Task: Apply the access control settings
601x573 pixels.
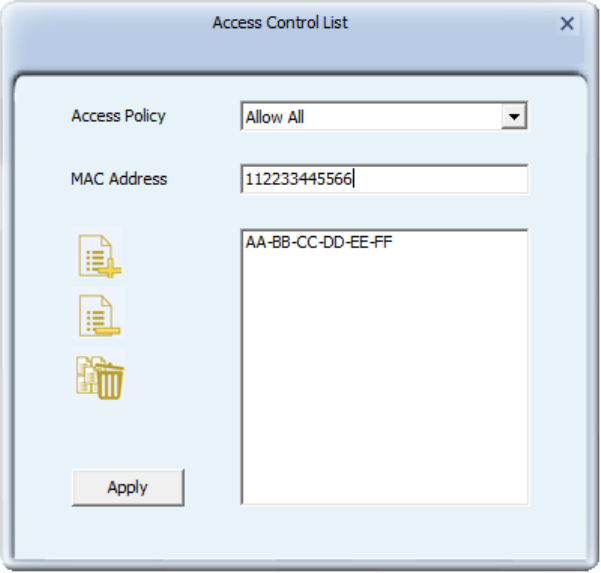Action: click(x=128, y=488)
